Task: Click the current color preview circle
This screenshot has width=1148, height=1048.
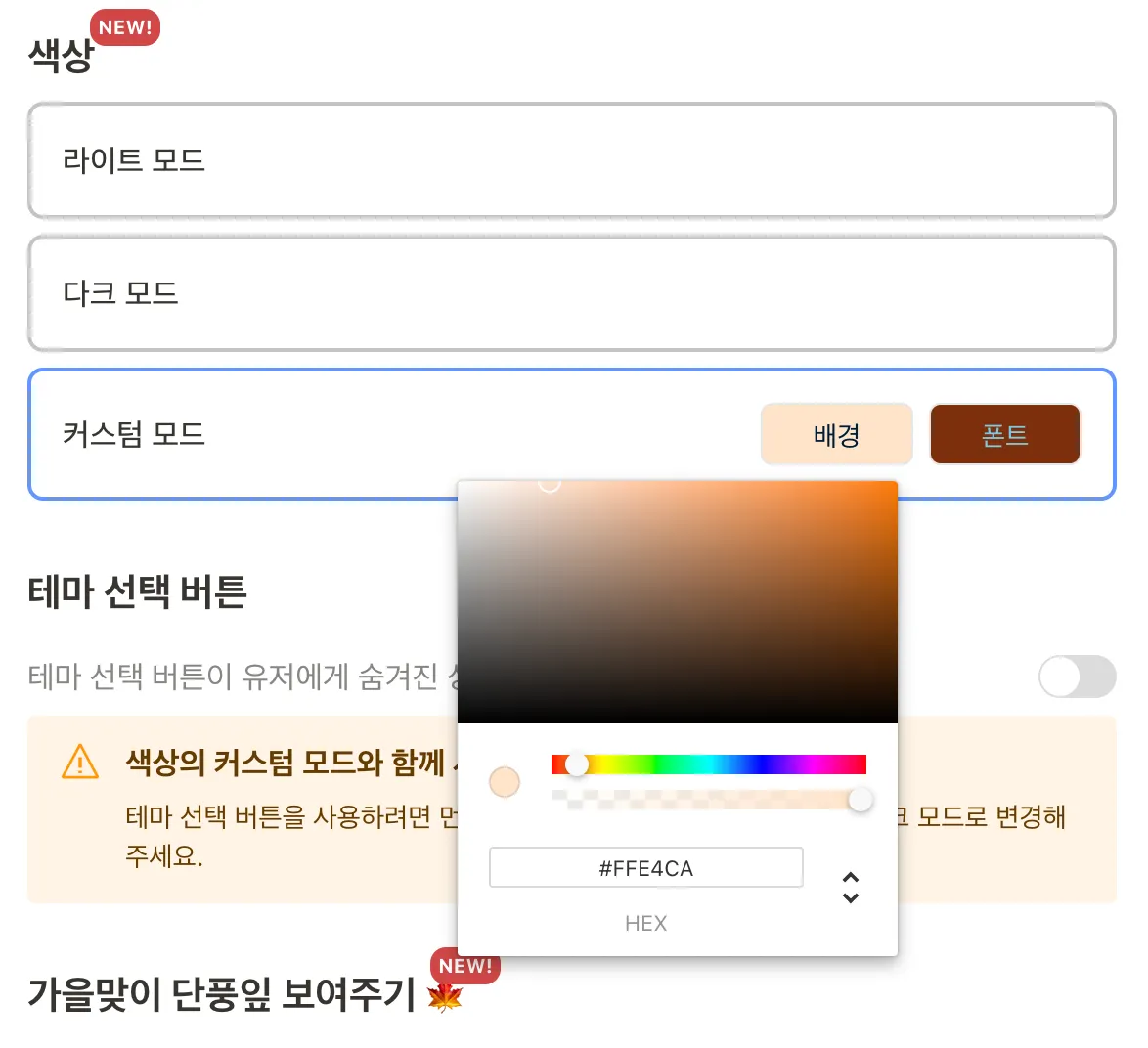Action: [x=505, y=782]
